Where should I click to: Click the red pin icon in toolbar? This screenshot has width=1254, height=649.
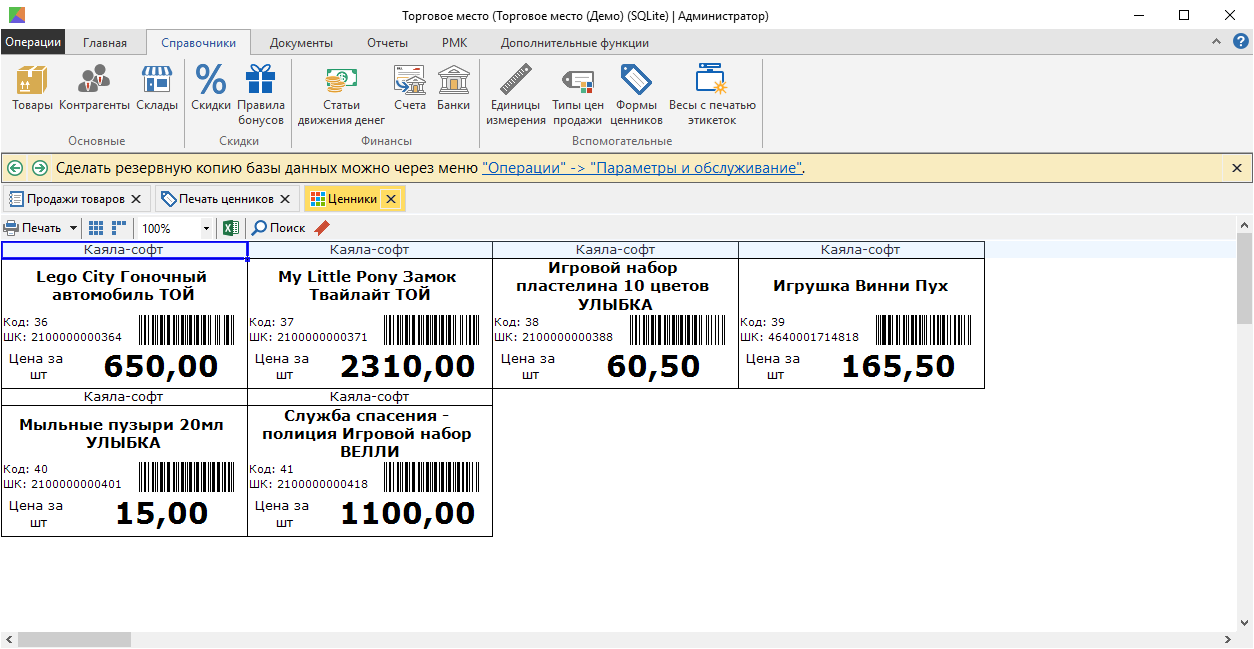(322, 228)
